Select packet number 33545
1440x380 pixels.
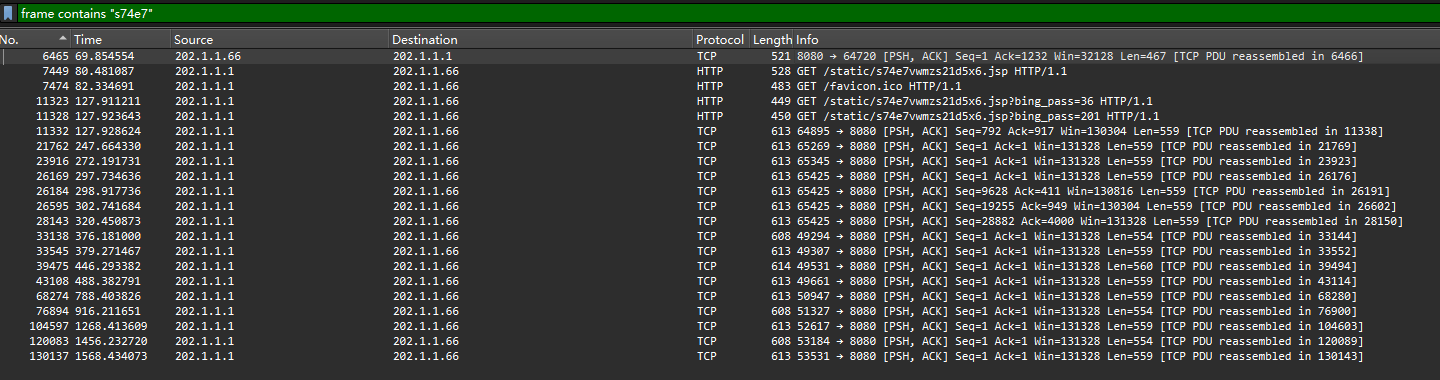[720, 251]
